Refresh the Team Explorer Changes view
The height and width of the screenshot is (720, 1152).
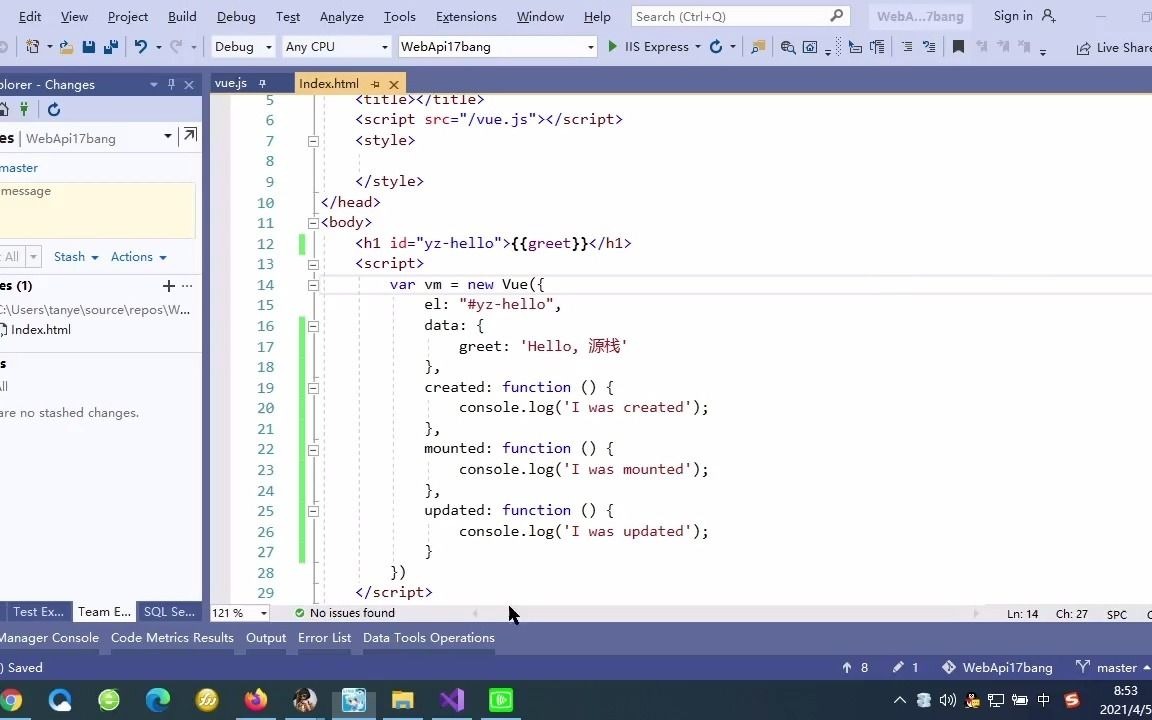coord(54,110)
